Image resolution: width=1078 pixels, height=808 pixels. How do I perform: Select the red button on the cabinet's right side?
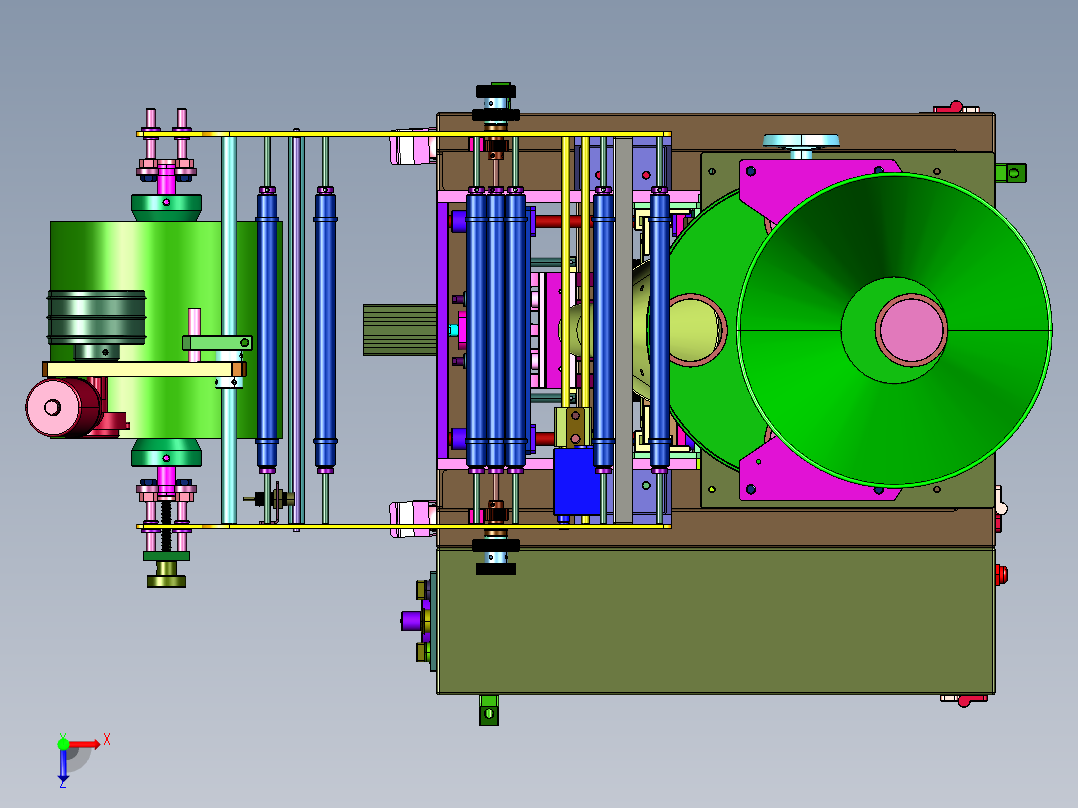coord(1001,575)
